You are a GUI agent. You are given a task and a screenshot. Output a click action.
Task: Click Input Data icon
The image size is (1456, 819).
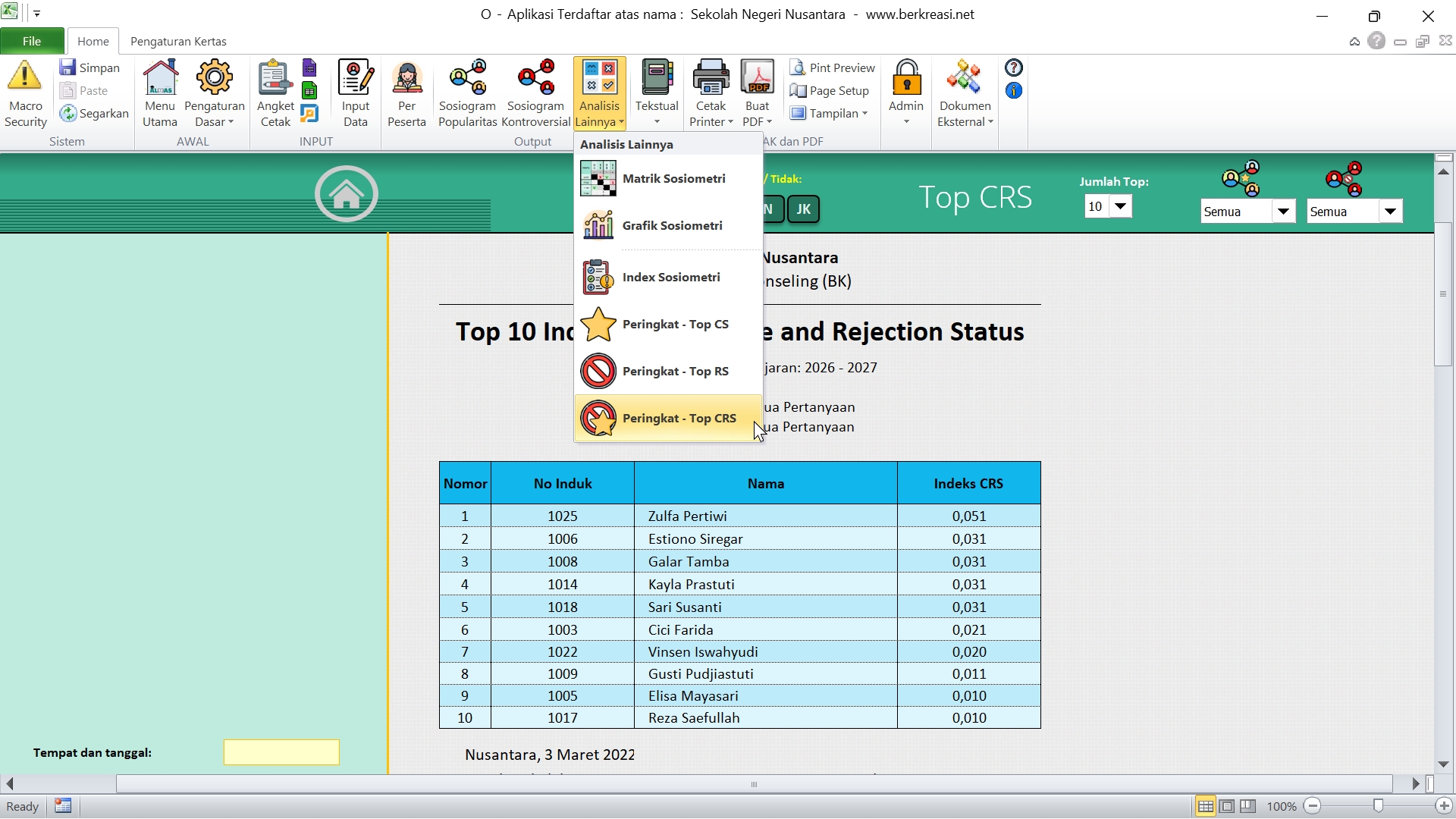tap(355, 78)
